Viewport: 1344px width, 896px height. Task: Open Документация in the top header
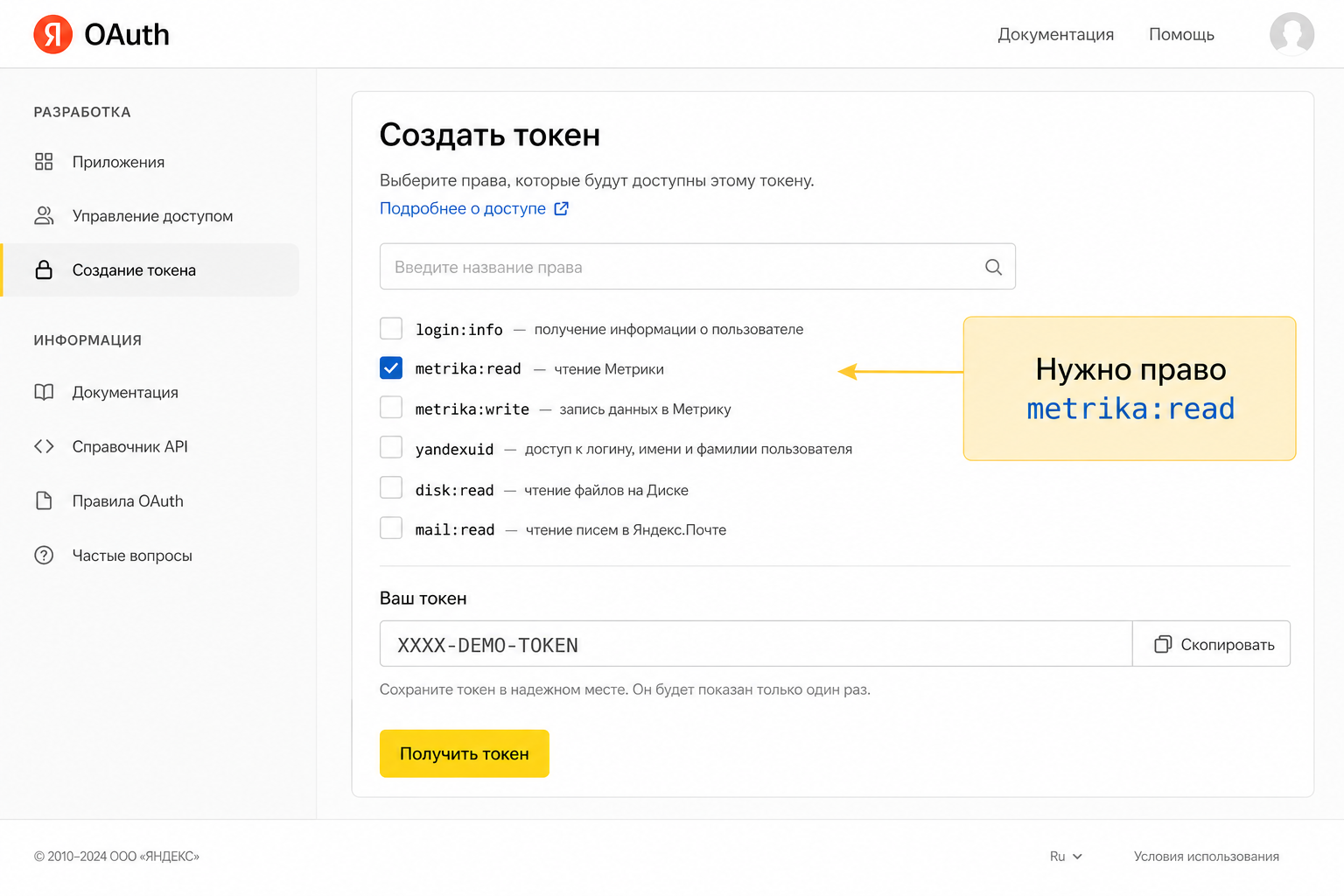(1055, 34)
